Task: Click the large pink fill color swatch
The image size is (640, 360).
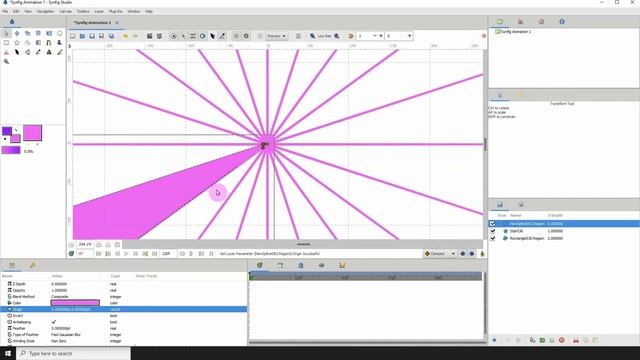Action: 33,133
